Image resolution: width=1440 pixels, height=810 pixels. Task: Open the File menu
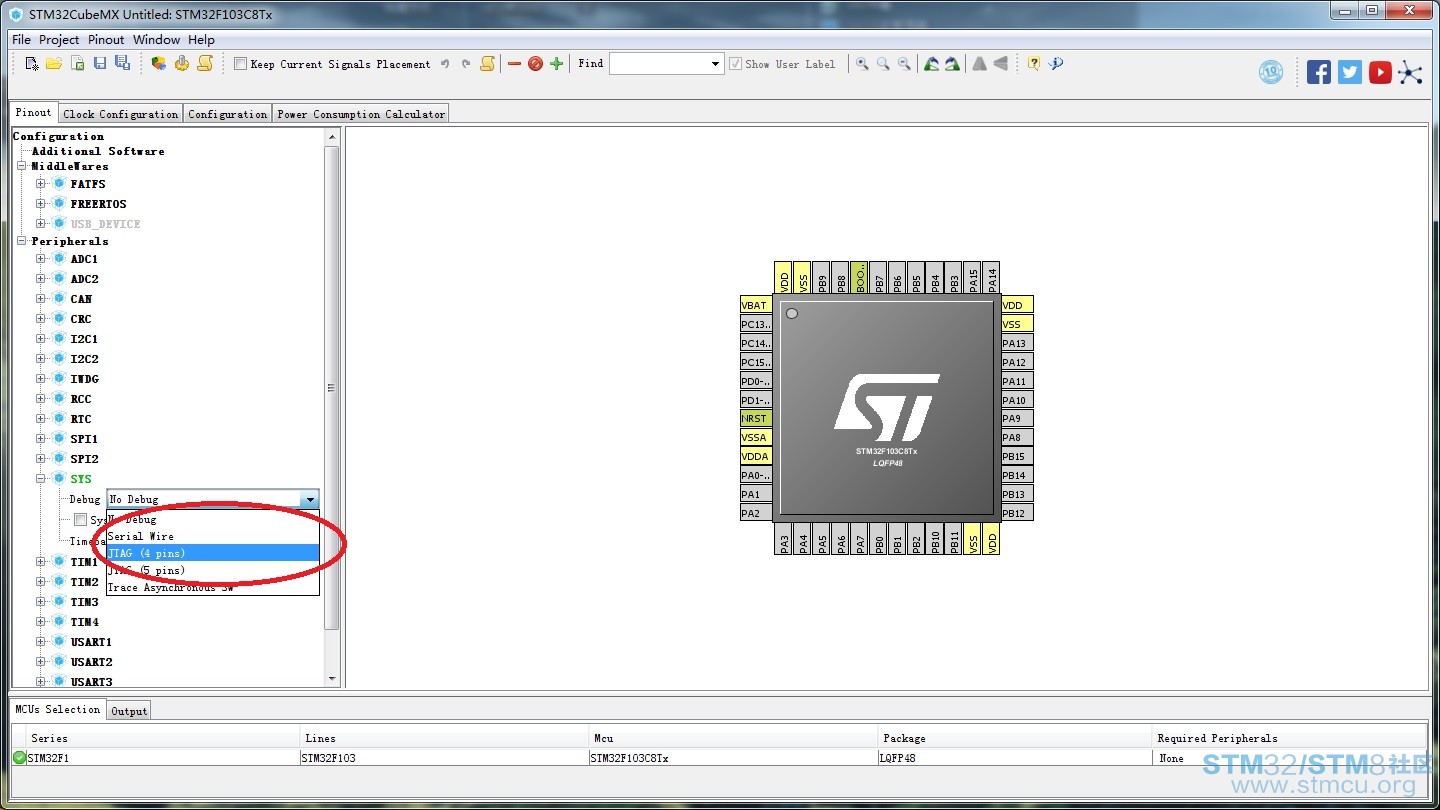pos(21,40)
